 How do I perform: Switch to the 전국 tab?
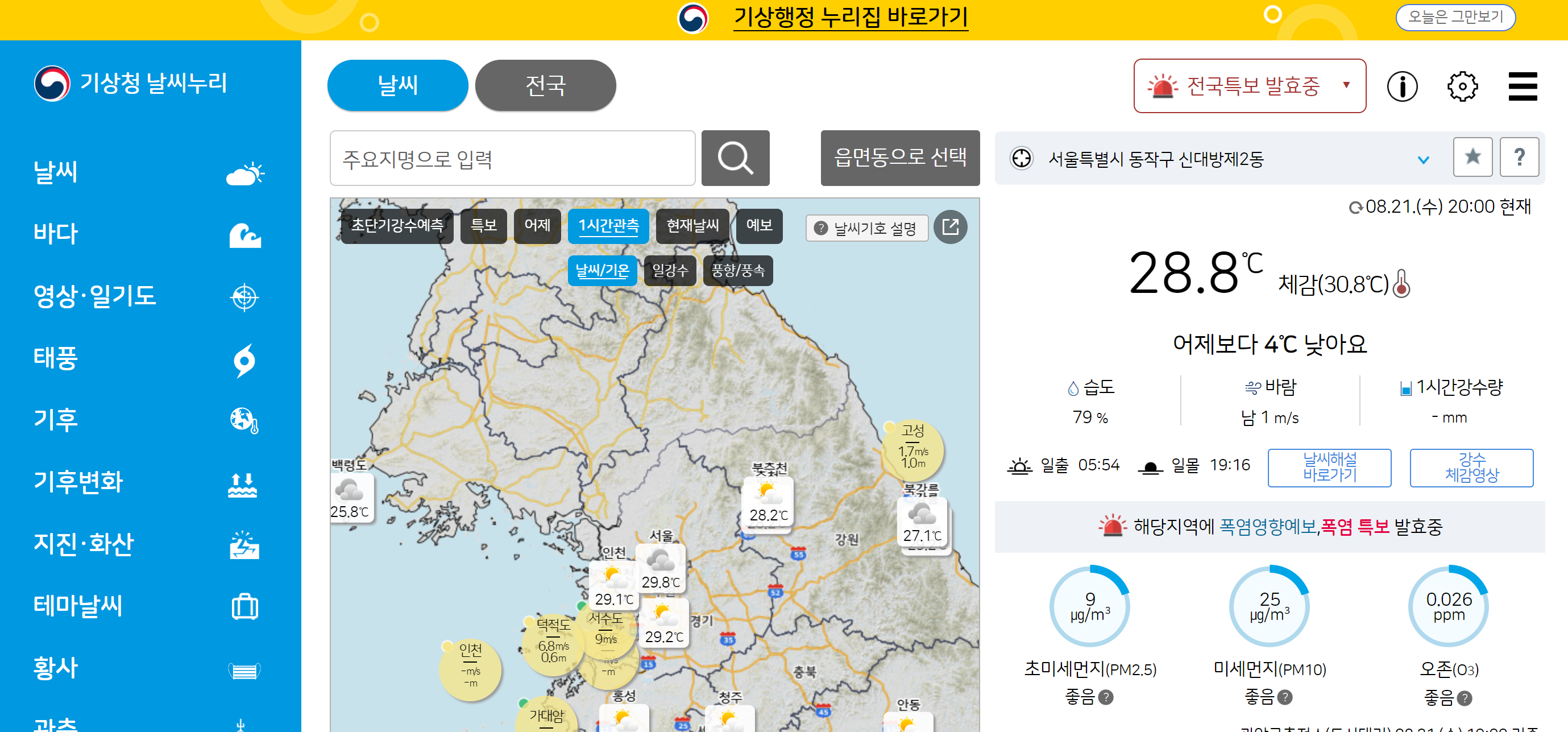(x=545, y=85)
